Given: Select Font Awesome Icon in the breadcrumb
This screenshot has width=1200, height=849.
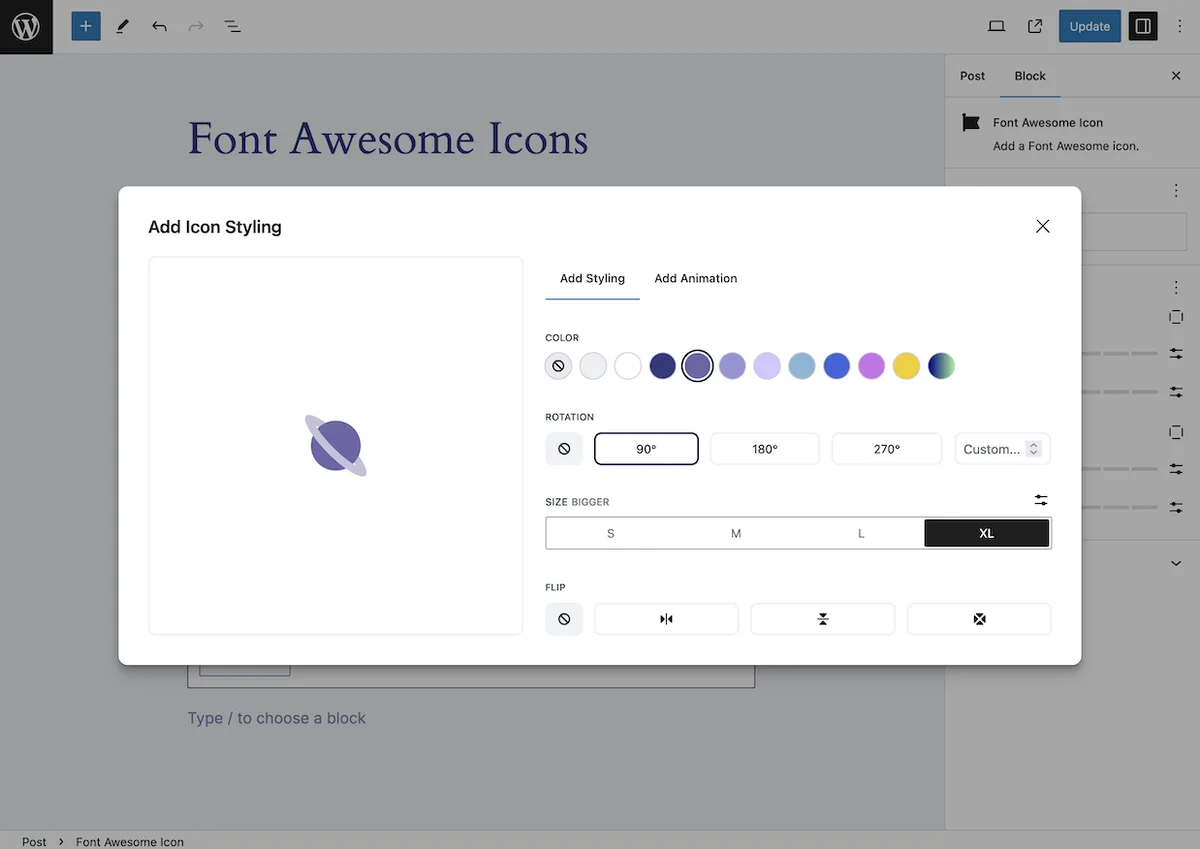Looking at the screenshot, I should [130, 842].
